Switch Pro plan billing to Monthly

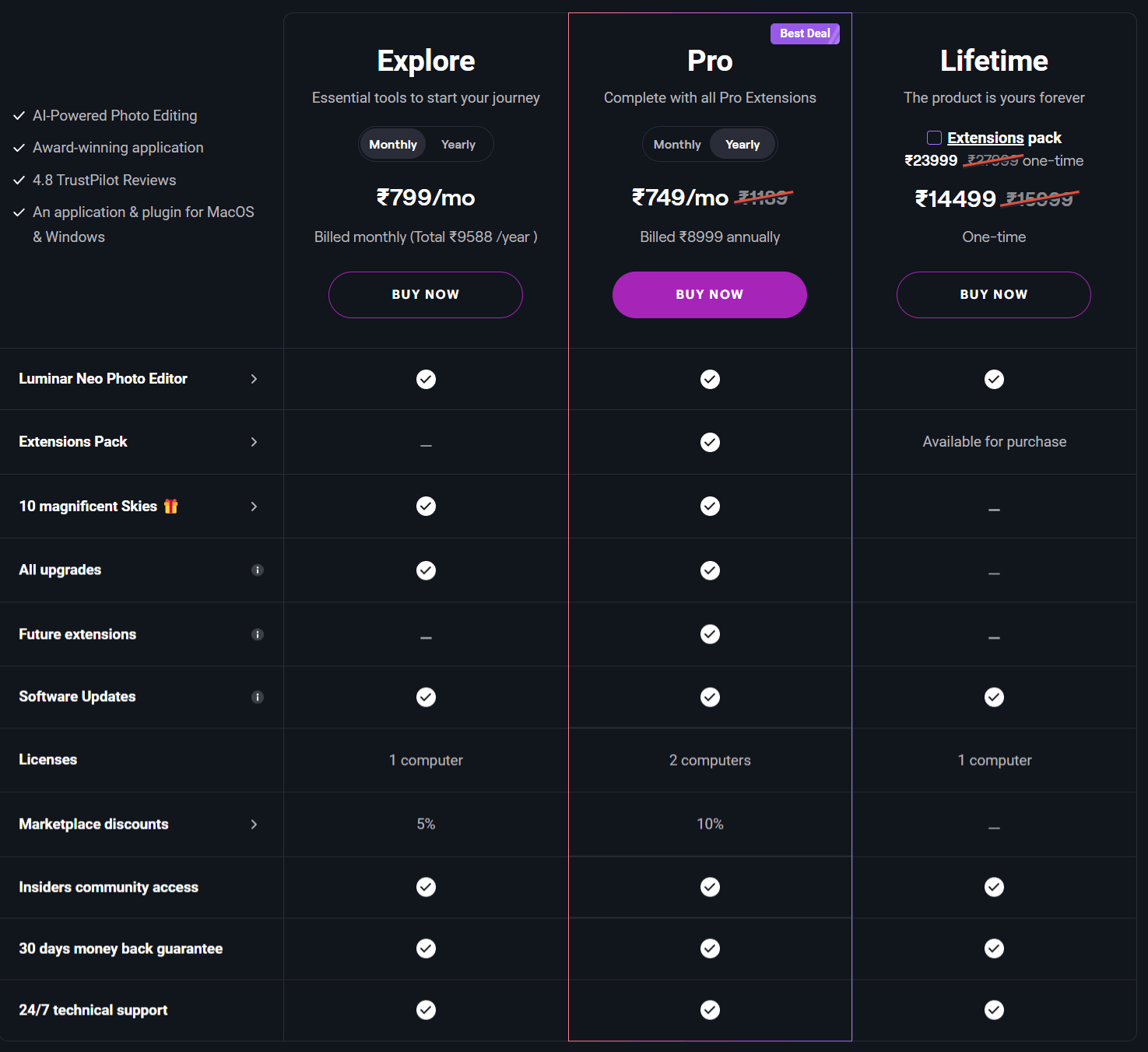point(677,145)
